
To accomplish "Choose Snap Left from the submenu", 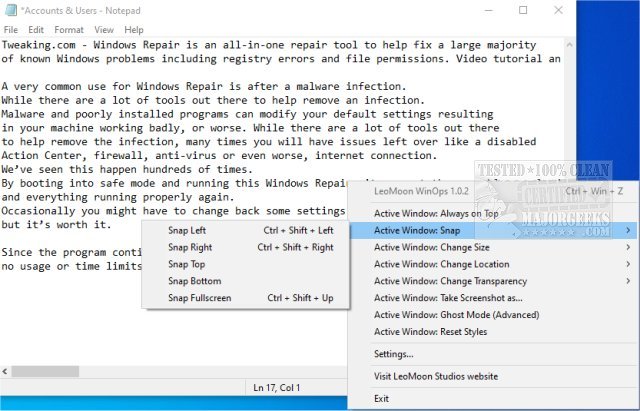I will coord(187,230).
